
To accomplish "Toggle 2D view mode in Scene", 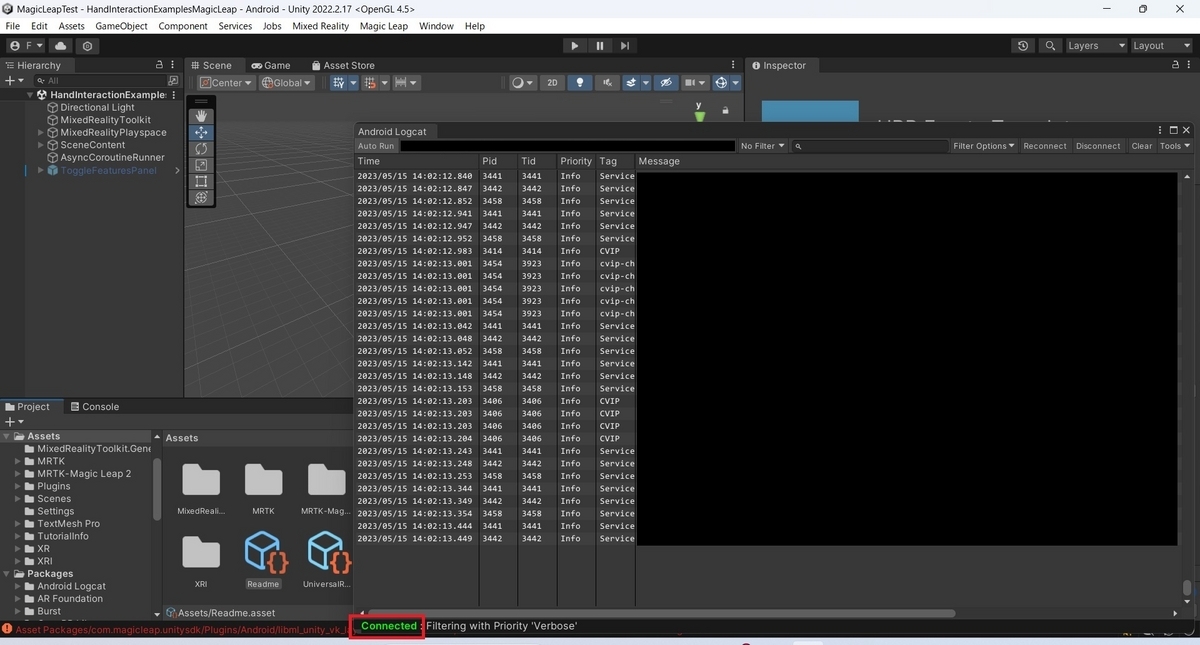I will [552, 83].
